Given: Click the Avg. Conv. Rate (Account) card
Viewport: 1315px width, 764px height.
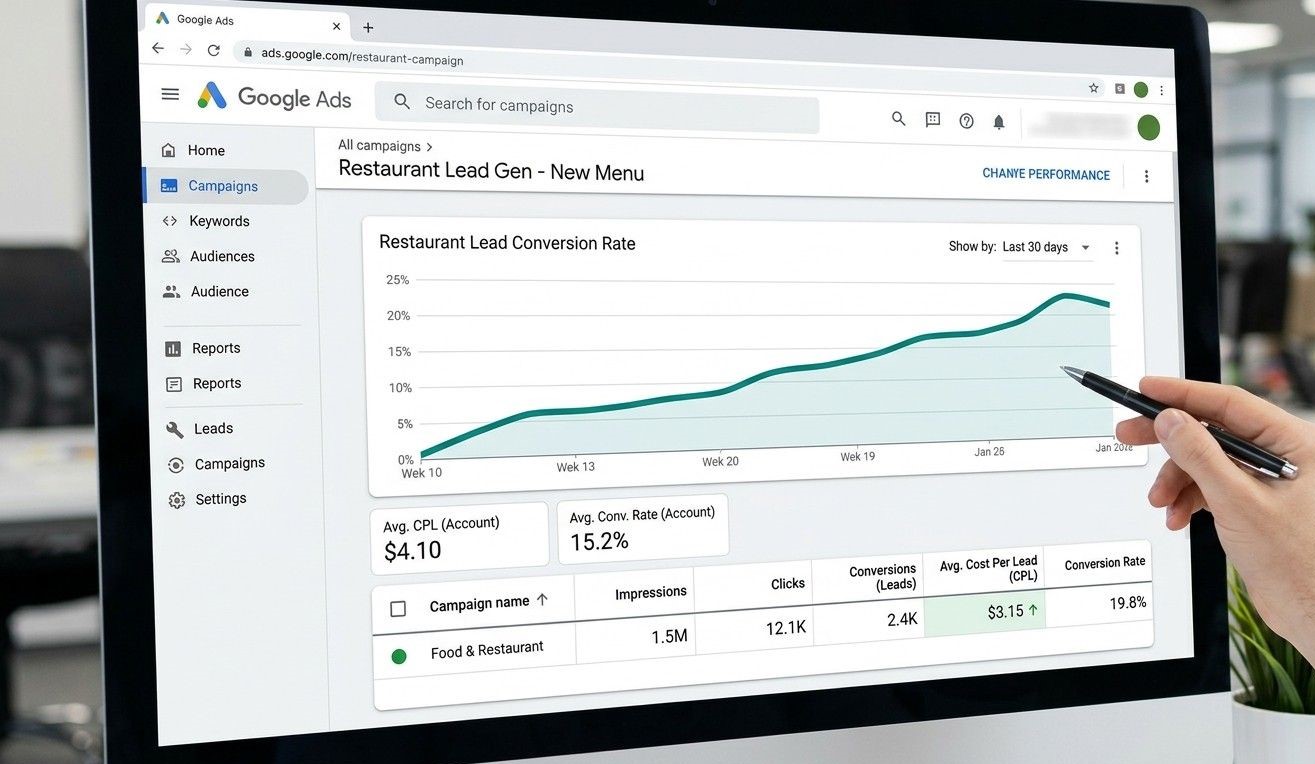Looking at the screenshot, I should (x=642, y=528).
